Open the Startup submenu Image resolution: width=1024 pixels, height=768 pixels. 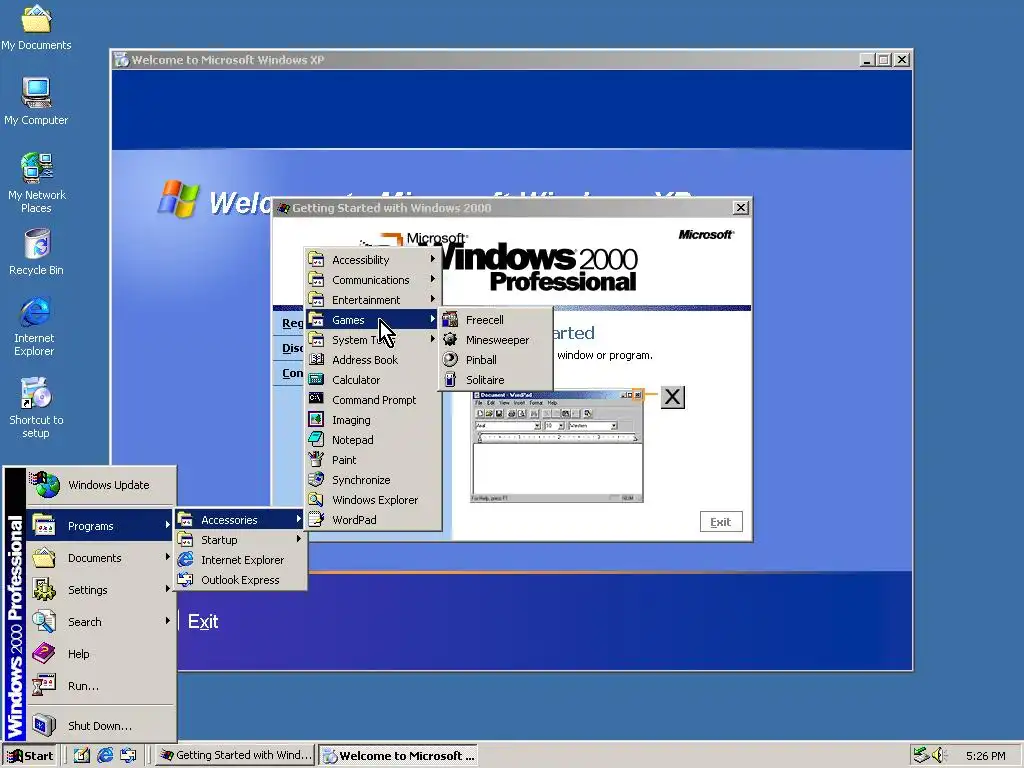(240, 540)
